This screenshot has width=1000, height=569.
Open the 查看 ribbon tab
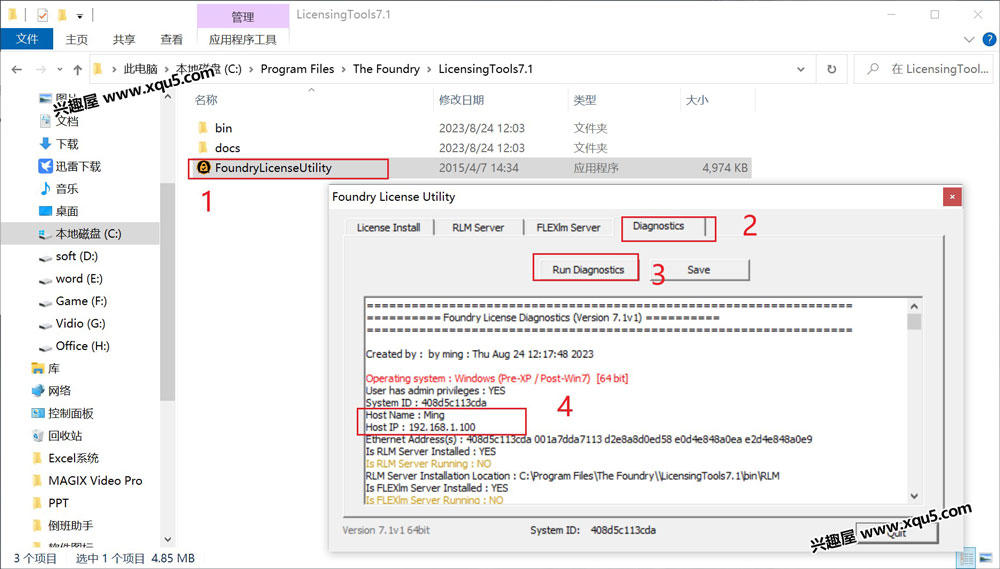tap(171, 40)
